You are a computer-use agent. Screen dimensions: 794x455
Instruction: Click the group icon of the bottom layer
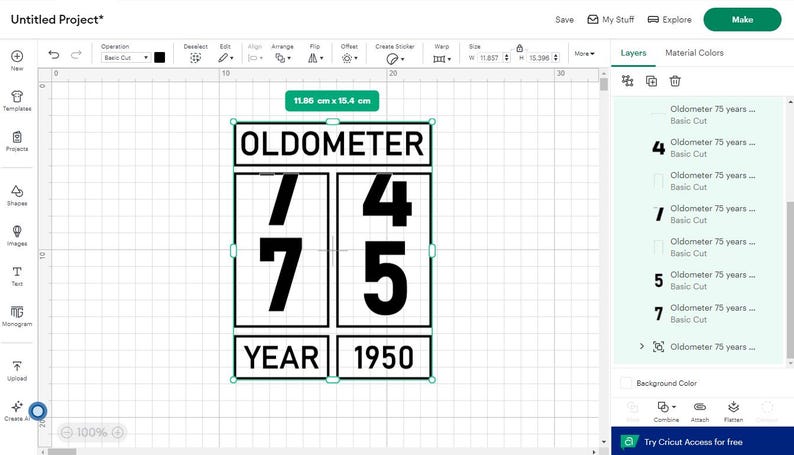(x=658, y=347)
